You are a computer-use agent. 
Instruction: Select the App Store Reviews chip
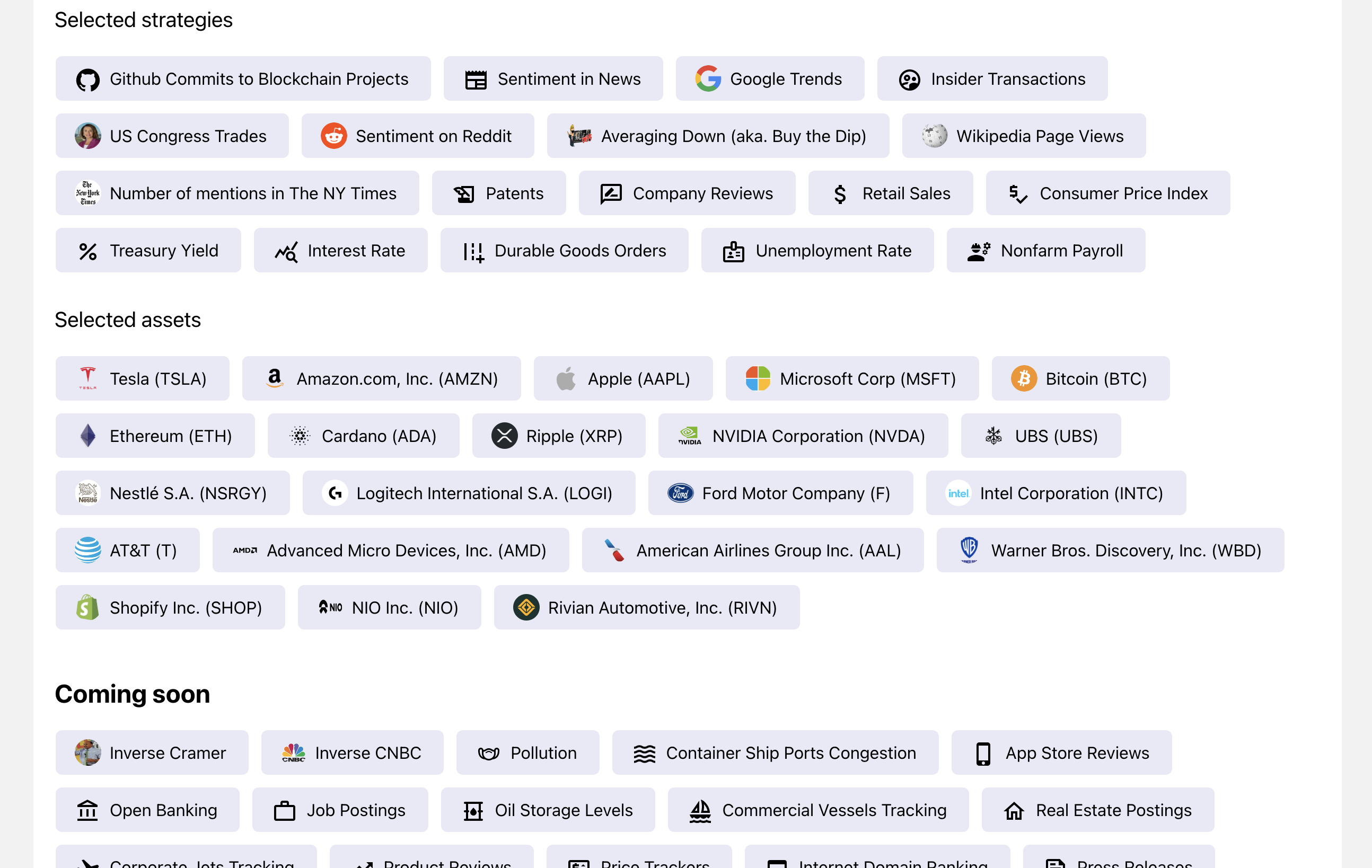pos(1061,753)
